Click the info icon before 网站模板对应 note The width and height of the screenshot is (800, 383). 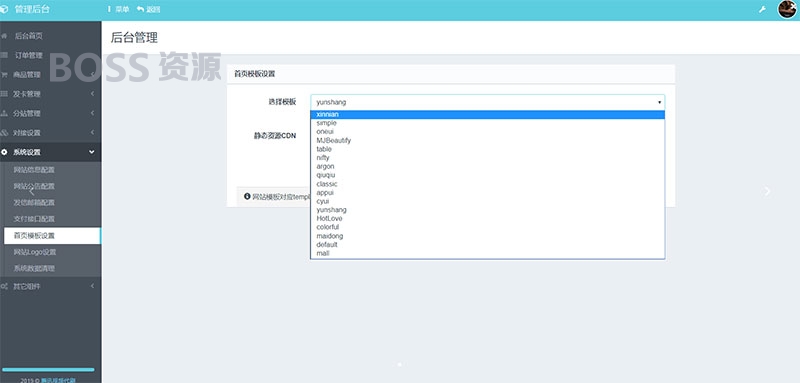[247, 196]
